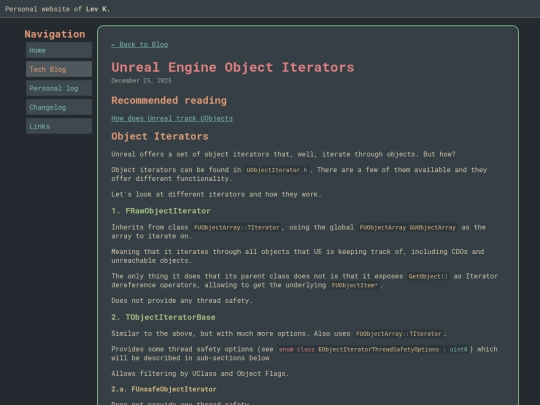This screenshot has width=540, height=405.
Task: Click the 'Navigation' sidebar heading
Action: (55, 34)
